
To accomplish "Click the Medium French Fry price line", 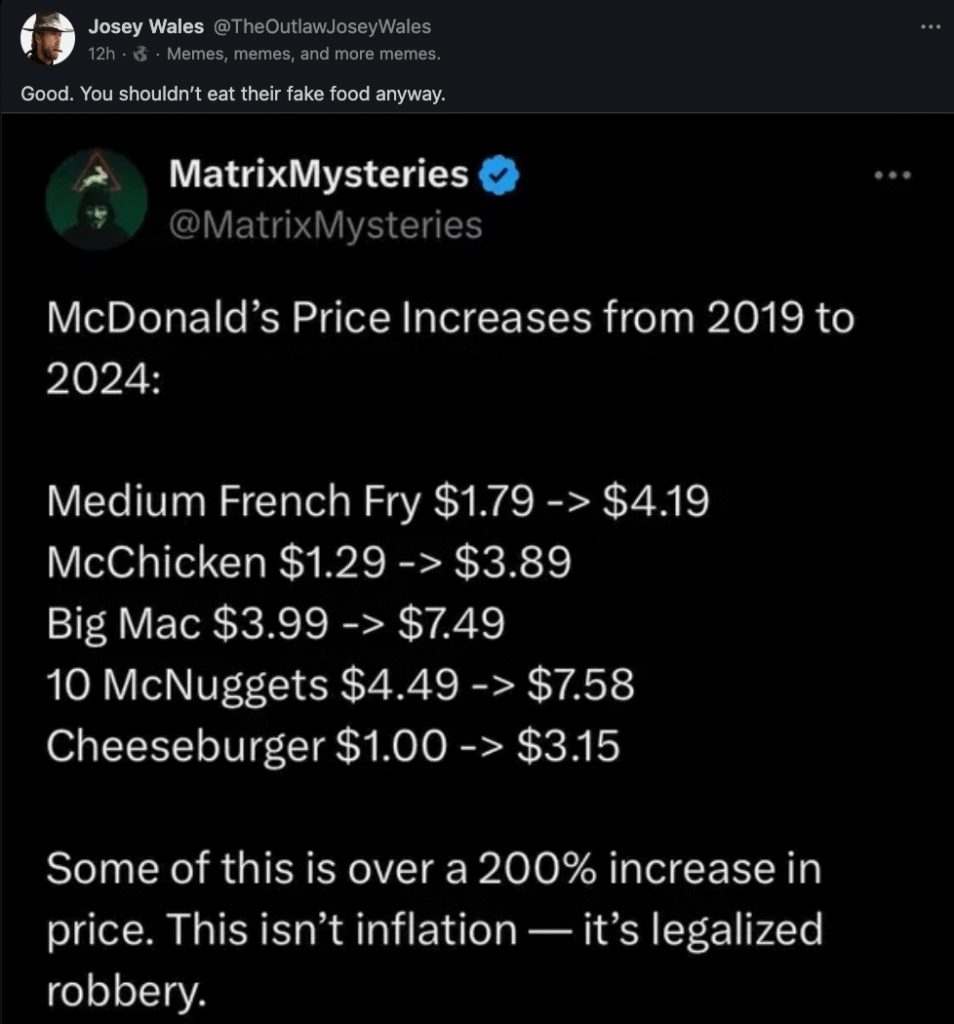I will pyautogui.click(x=378, y=501).
